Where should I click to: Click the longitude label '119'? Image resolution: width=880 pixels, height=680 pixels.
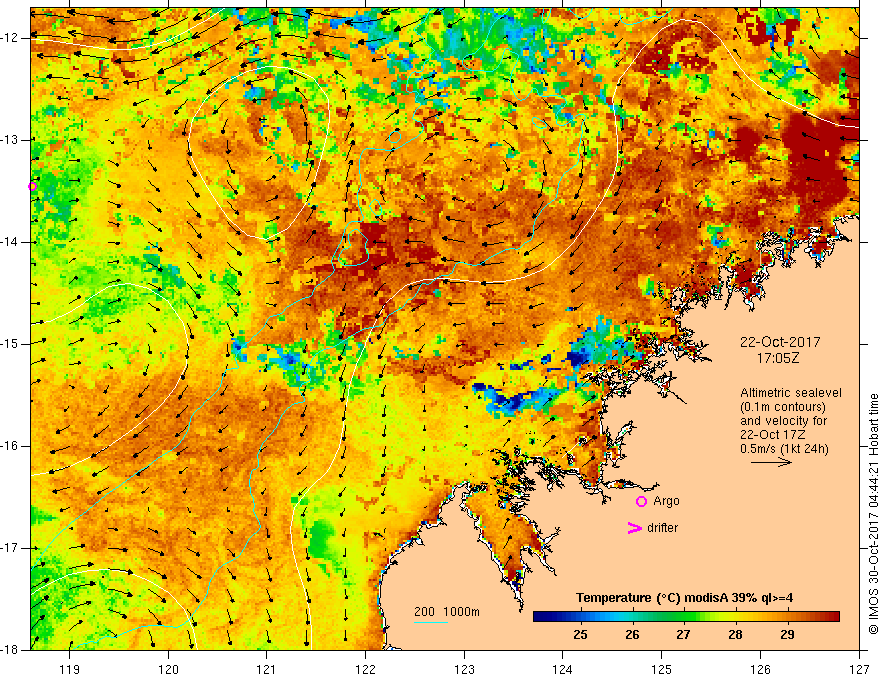[x=70, y=669]
